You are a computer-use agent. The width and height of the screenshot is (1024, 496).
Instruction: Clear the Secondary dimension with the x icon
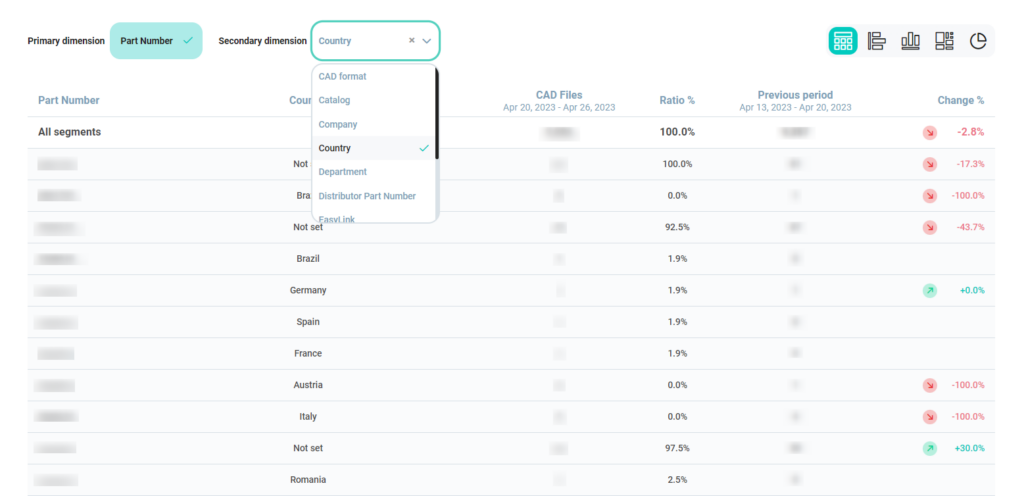pos(411,41)
